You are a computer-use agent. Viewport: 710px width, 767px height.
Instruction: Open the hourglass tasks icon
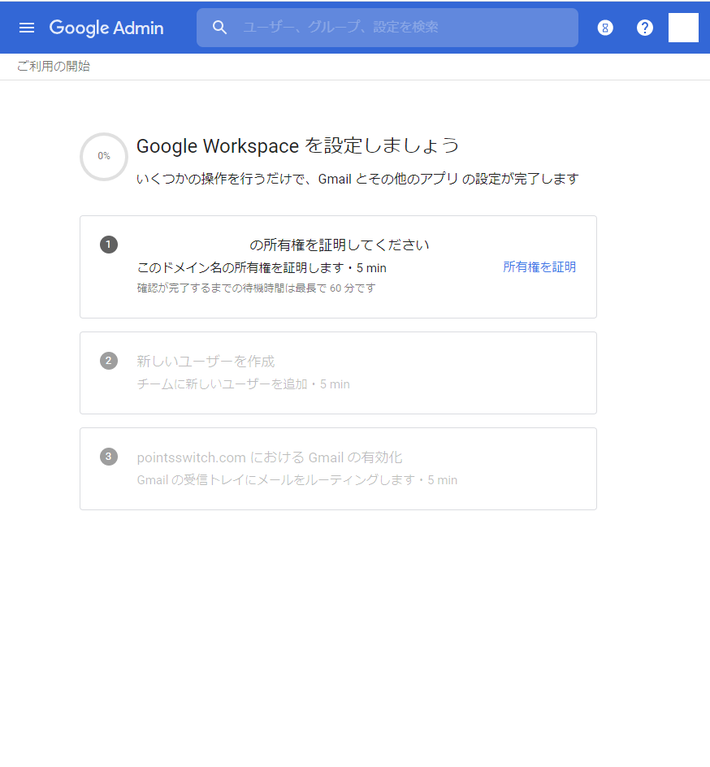[x=605, y=28]
